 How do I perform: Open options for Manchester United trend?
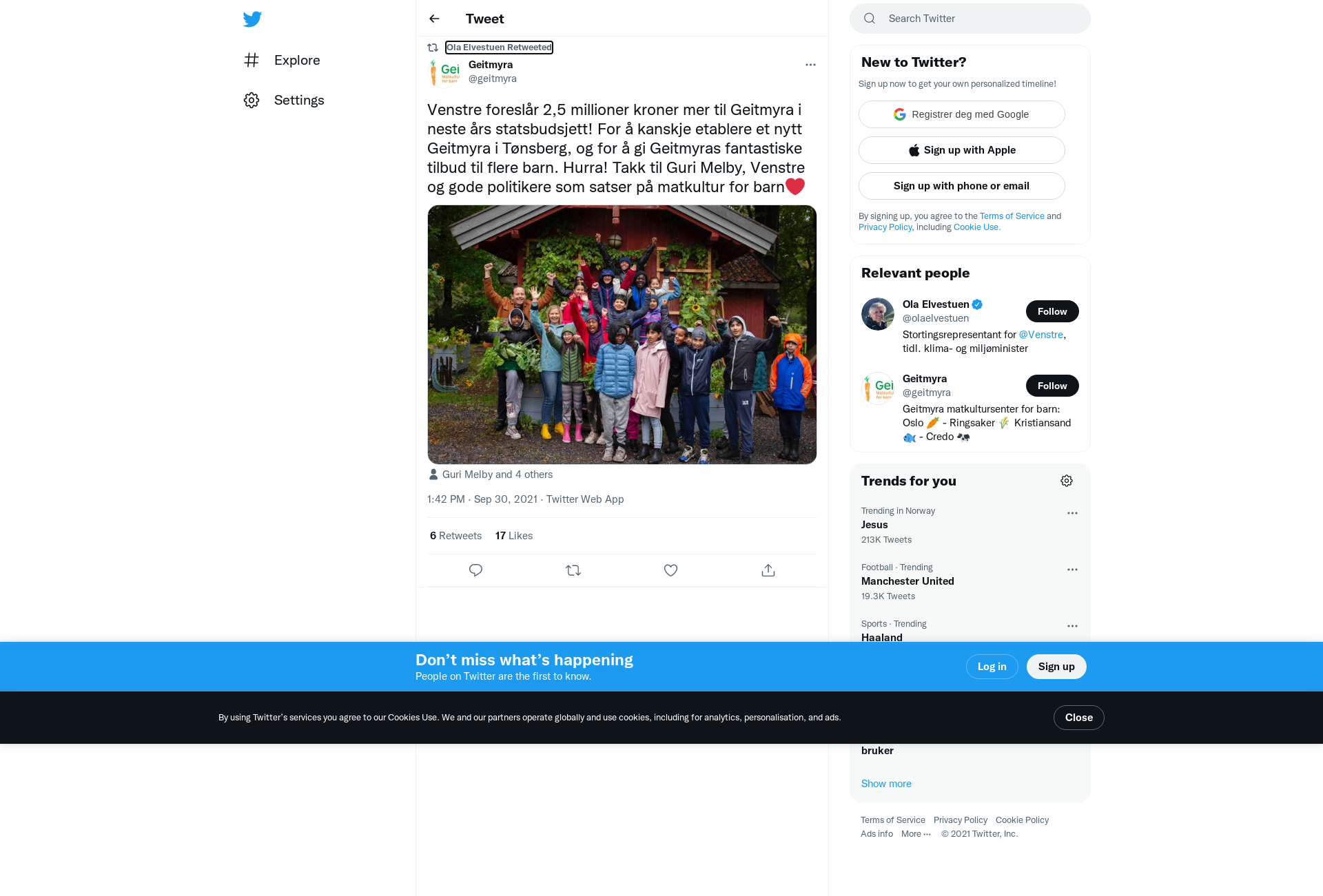pyautogui.click(x=1072, y=570)
